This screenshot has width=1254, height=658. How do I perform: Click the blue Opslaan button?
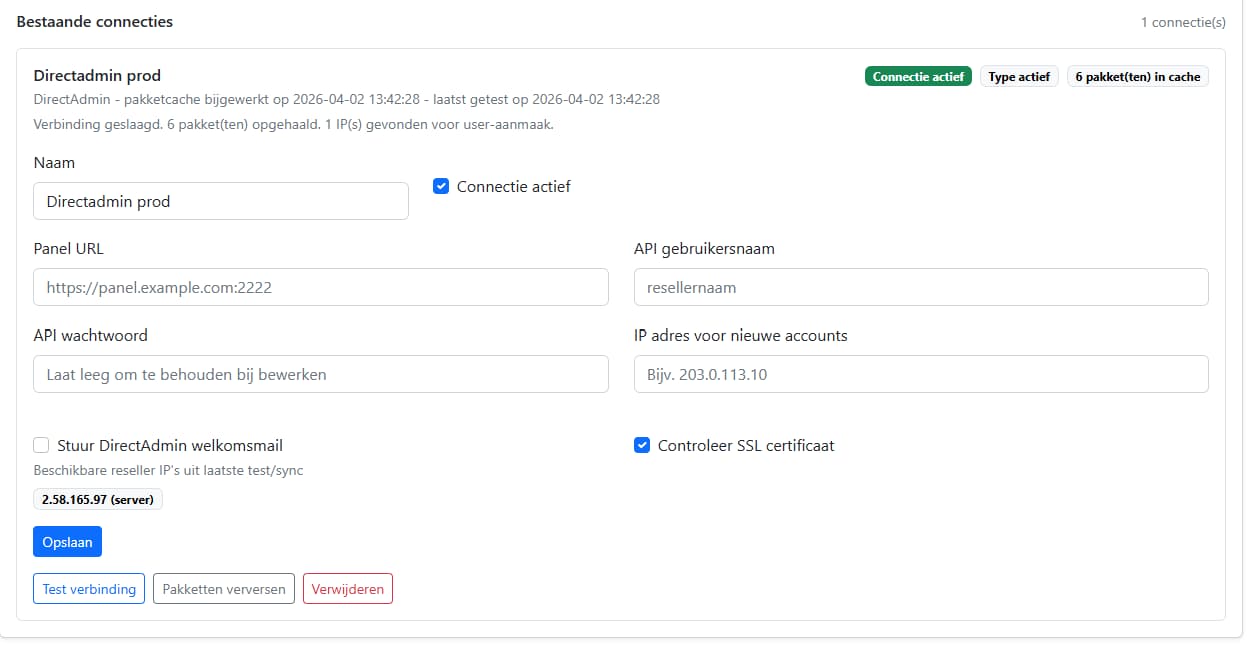pos(67,541)
